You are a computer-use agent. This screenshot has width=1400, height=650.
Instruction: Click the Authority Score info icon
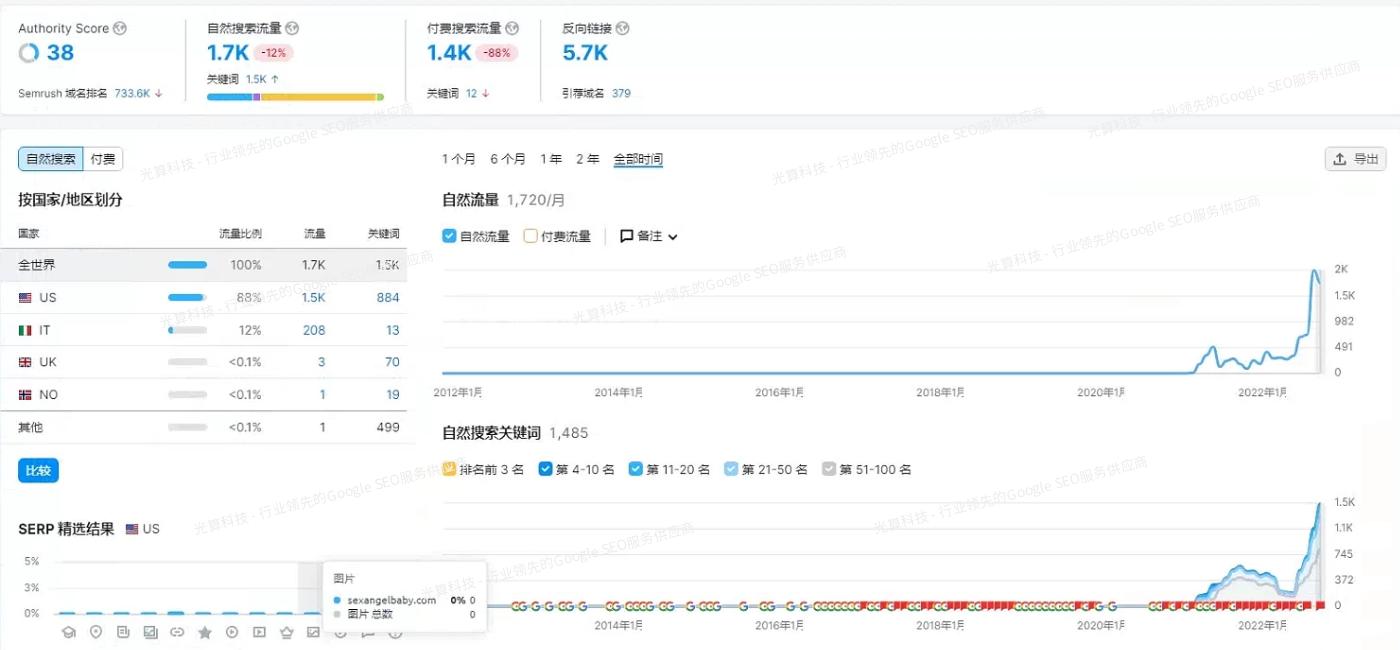coord(119,28)
